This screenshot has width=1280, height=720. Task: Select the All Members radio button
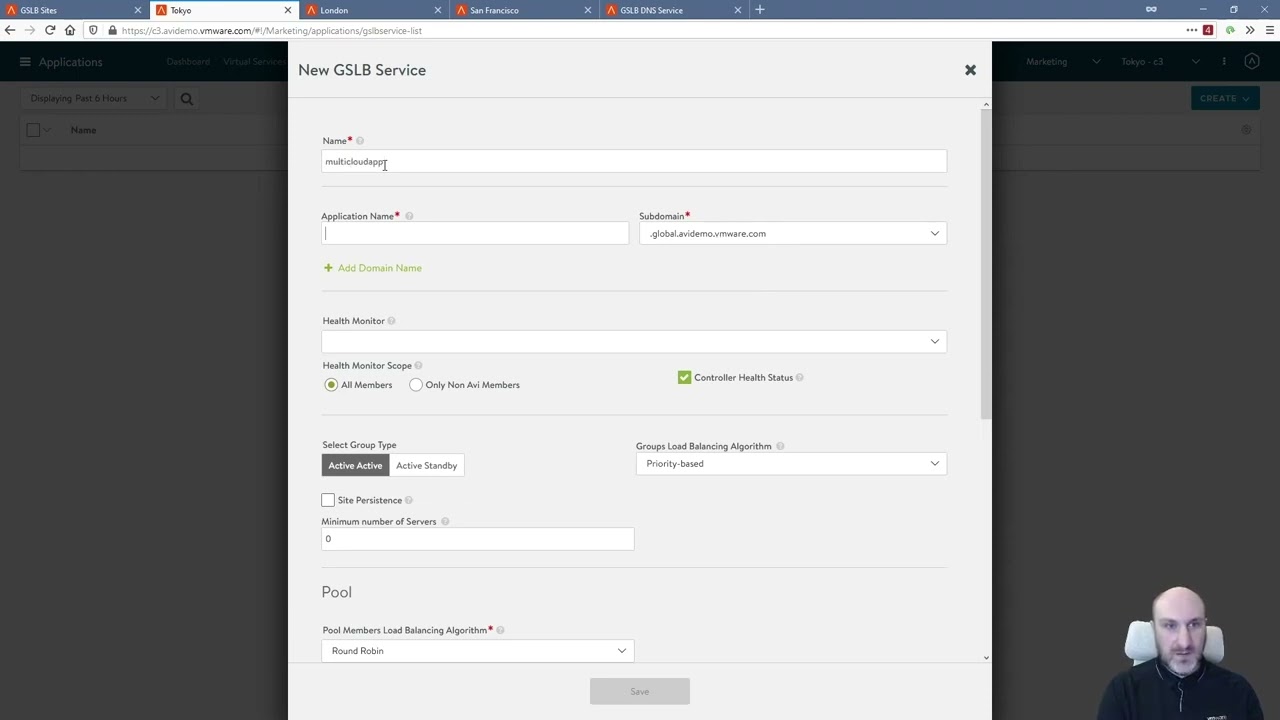tap(331, 385)
